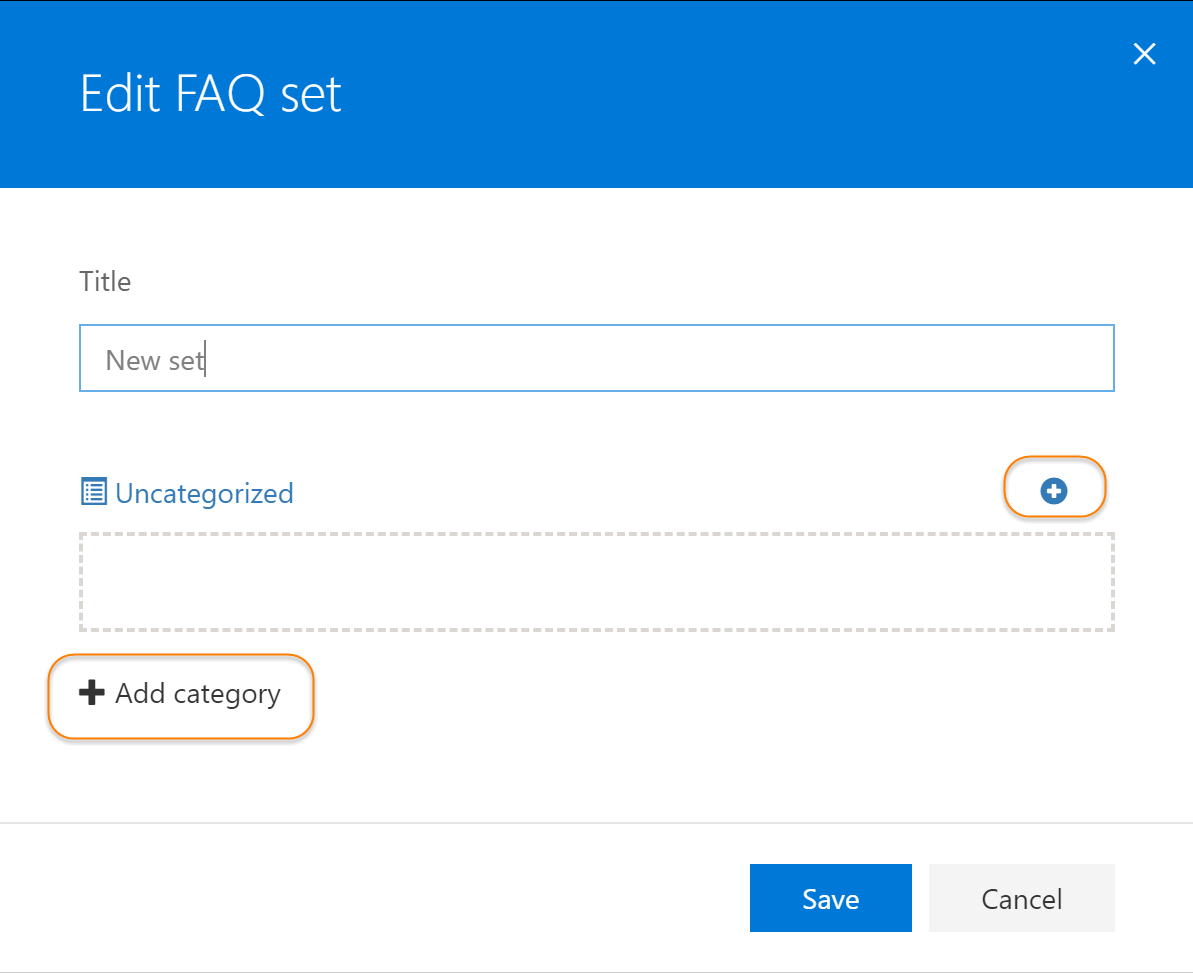Click the Title label text
The width and height of the screenshot is (1193, 973).
tap(105, 281)
